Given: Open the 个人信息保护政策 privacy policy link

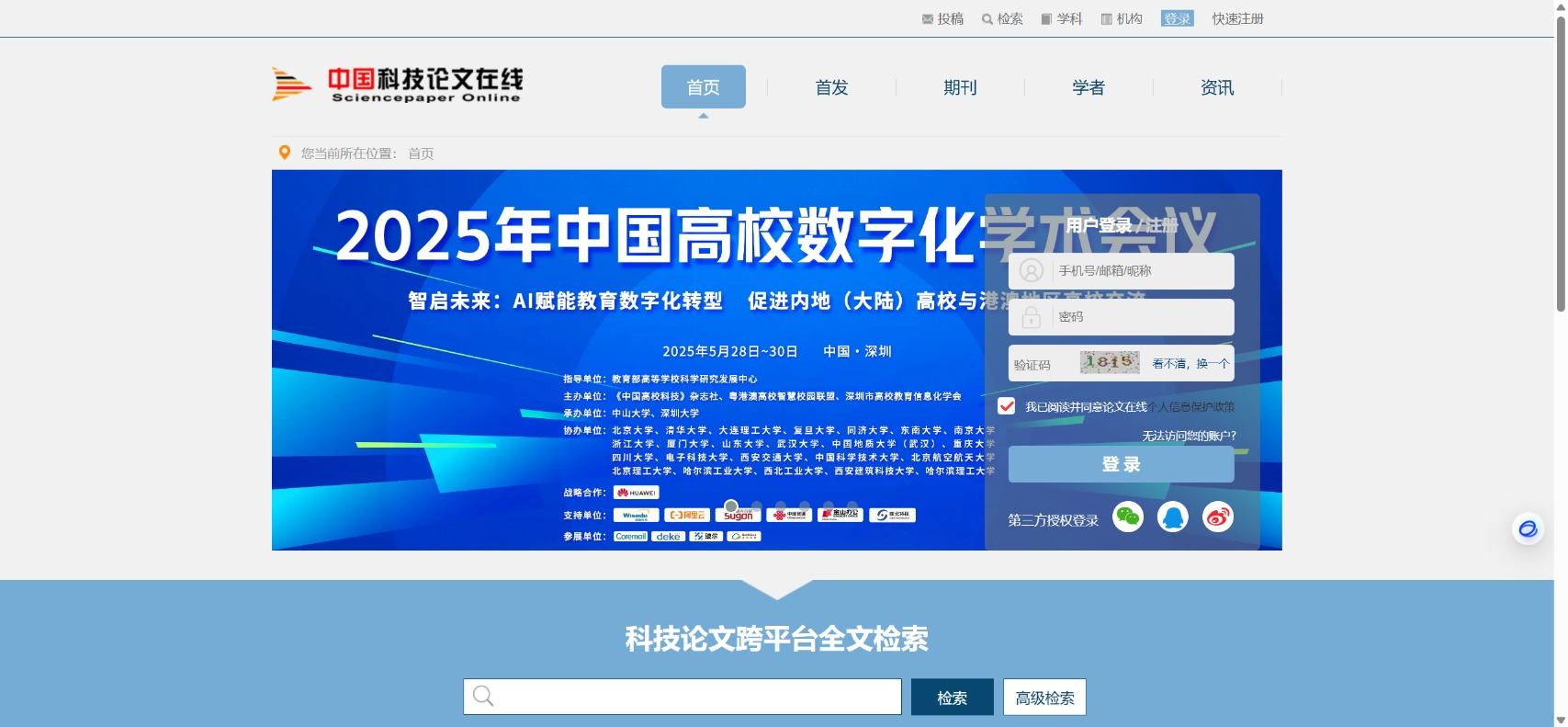Looking at the screenshot, I should pos(1191,406).
